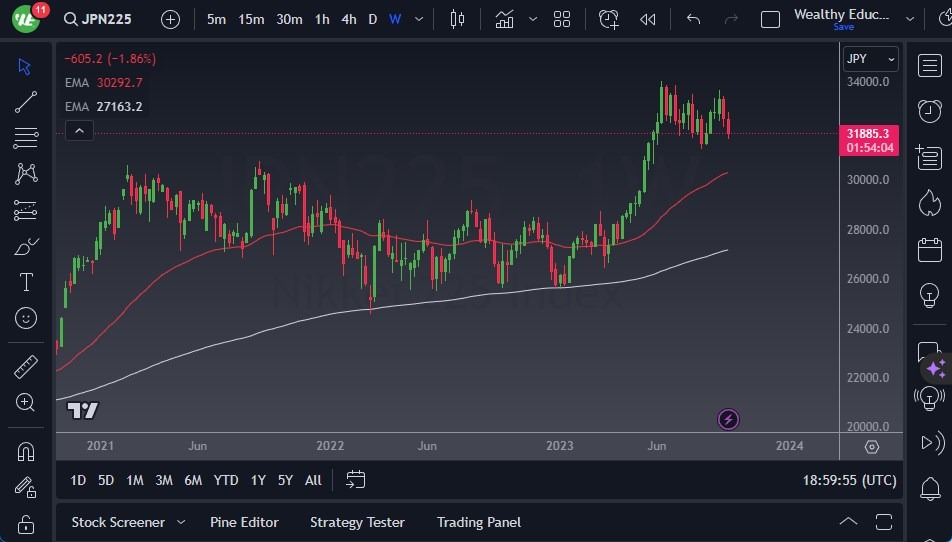Open the alerts clock panel
The width and height of the screenshot is (952, 542).
pyautogui.click(x=929, y=110)
